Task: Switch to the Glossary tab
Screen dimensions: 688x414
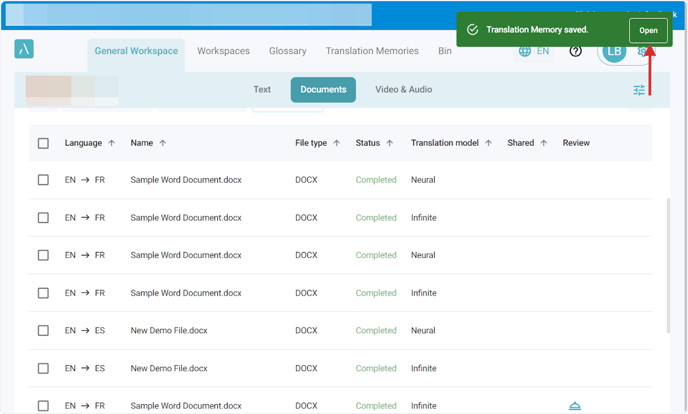Action: click(287, 51)
